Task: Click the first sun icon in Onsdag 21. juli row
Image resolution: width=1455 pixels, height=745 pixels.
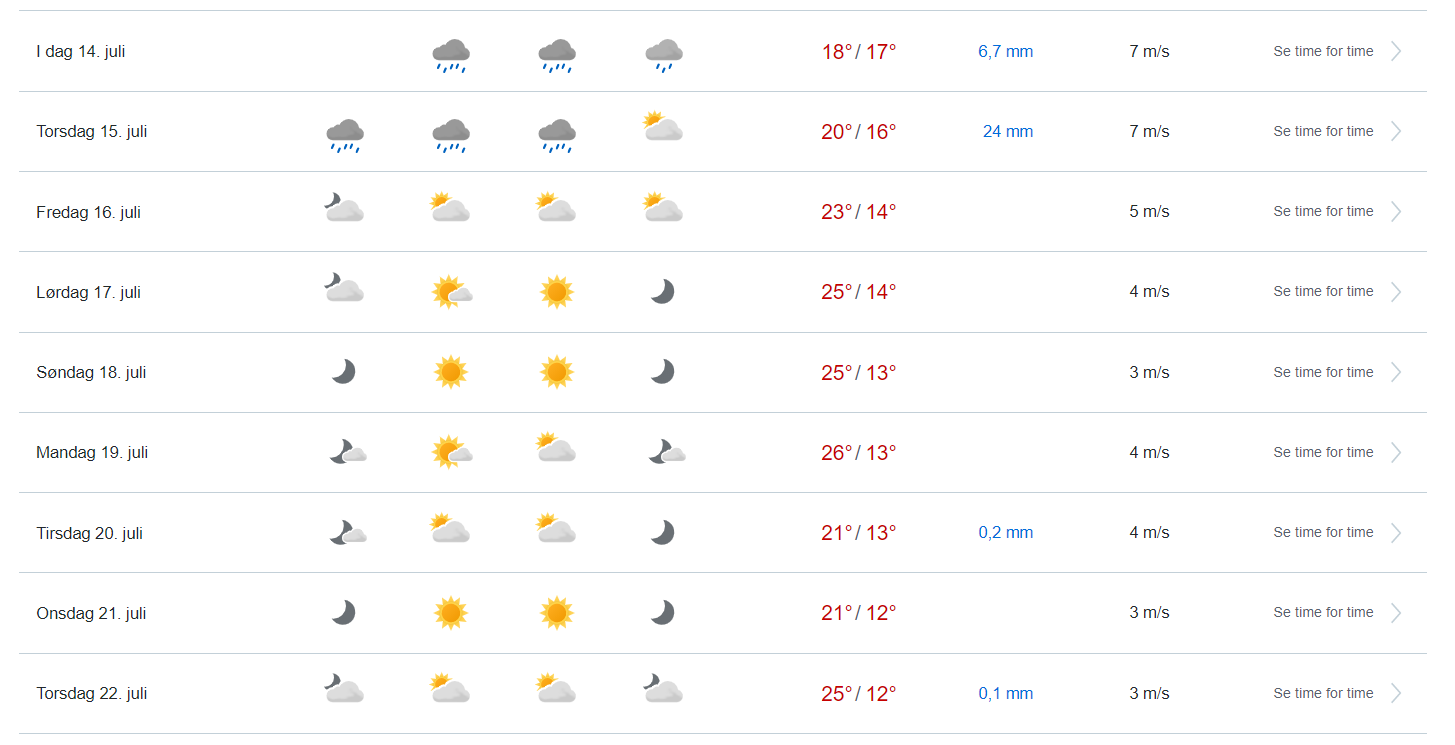Action: pyautogui.click(x=451, y=612)
